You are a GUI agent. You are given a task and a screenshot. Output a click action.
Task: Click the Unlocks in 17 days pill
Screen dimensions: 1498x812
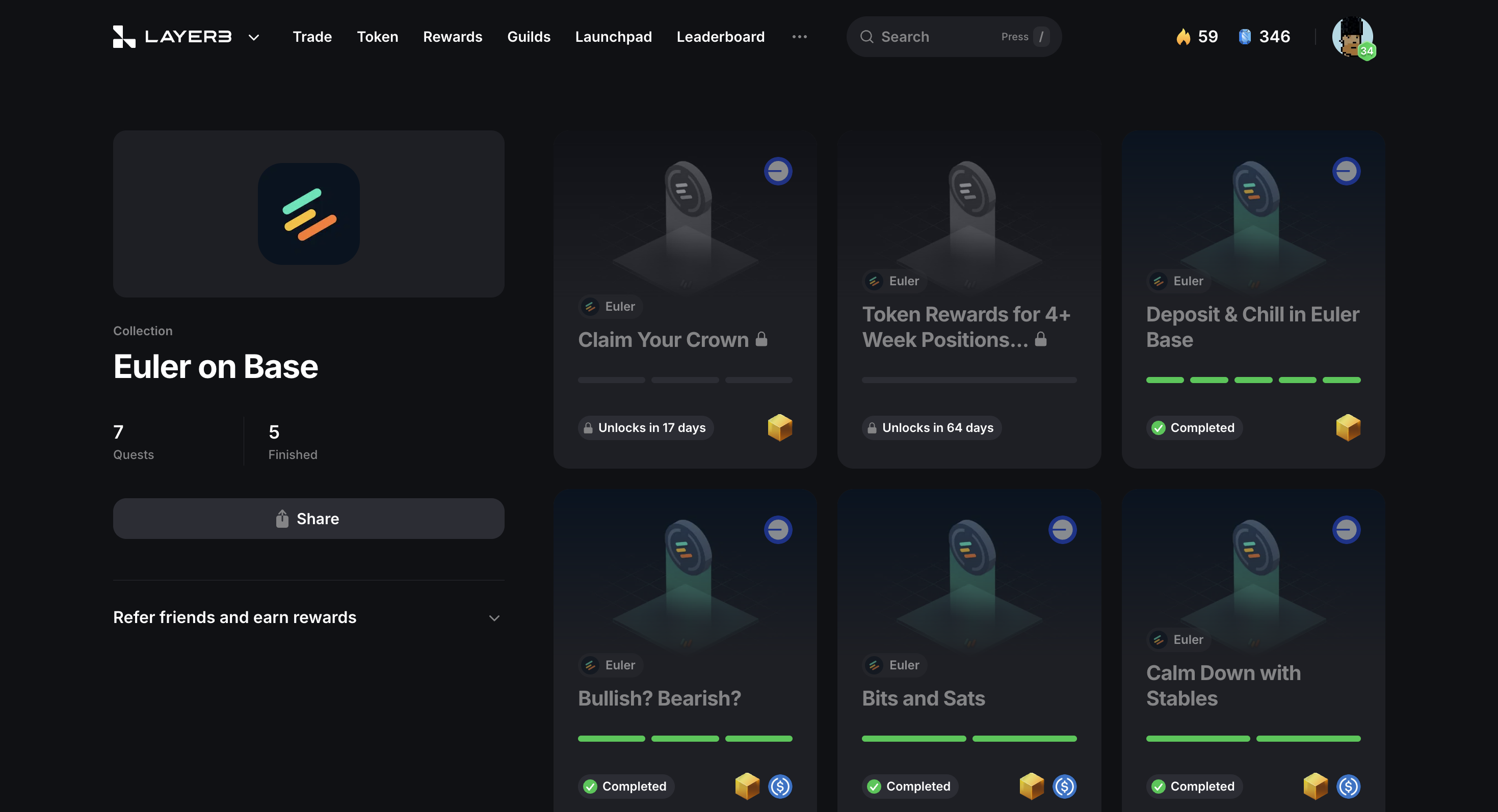(x=645, y=428)
